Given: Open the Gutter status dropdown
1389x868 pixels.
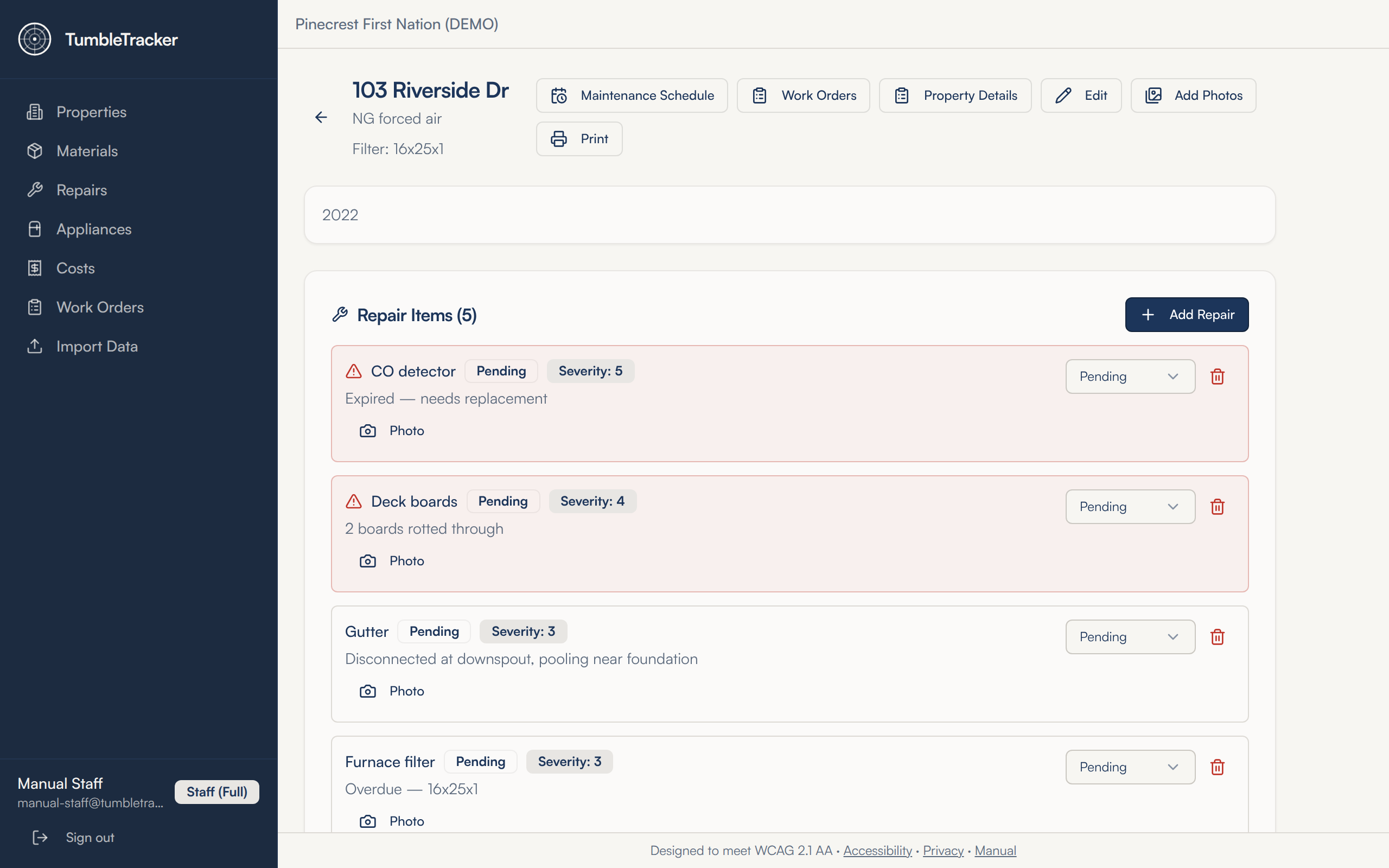Looking at the screenshot, I should [1130, 637].
